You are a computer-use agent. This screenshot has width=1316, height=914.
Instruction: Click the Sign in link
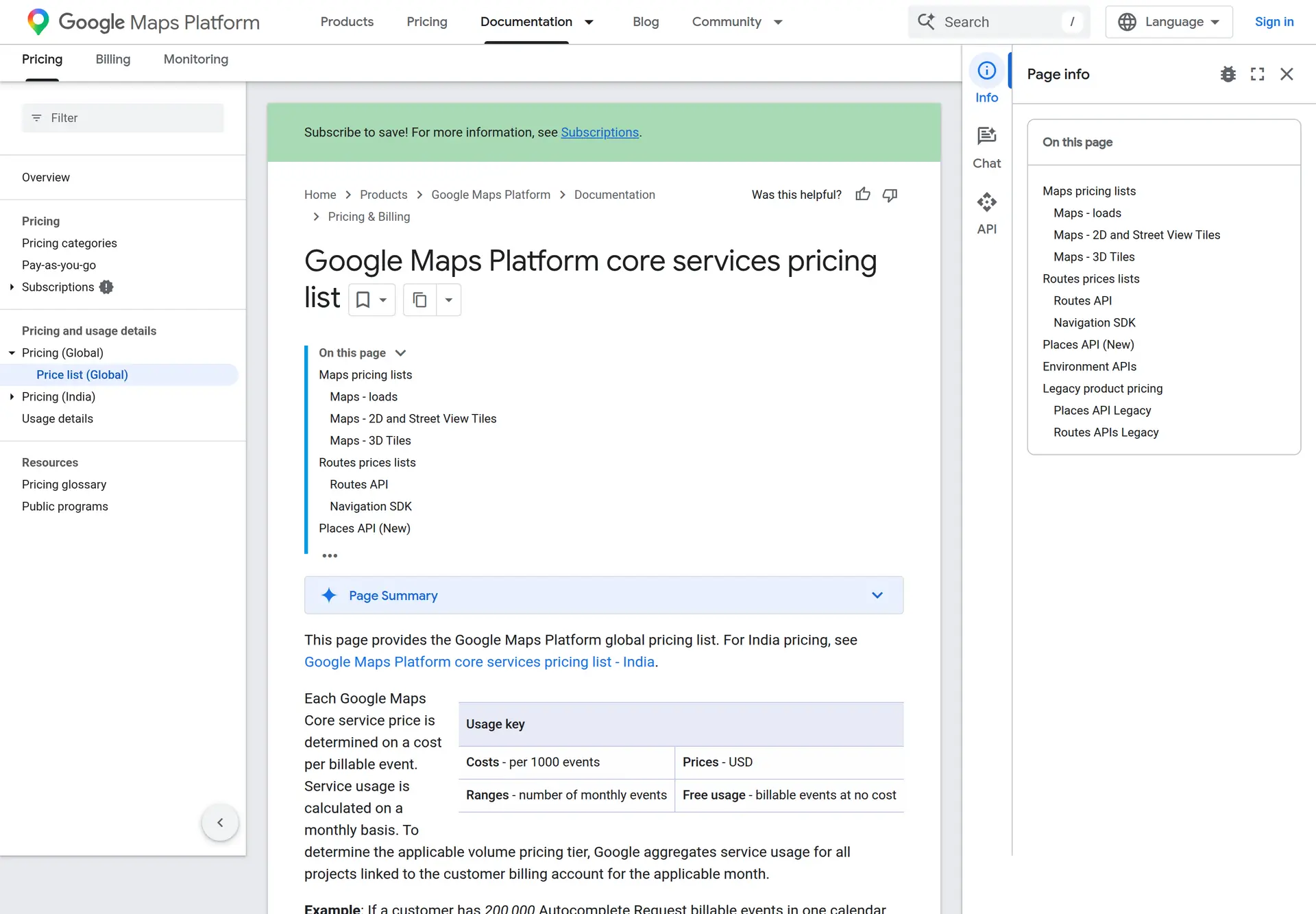(1274, 22)
